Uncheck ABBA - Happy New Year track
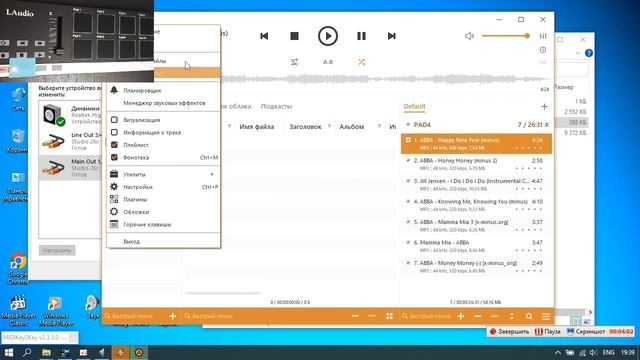This screenshot has width=640, height=360. click(408, 140)
